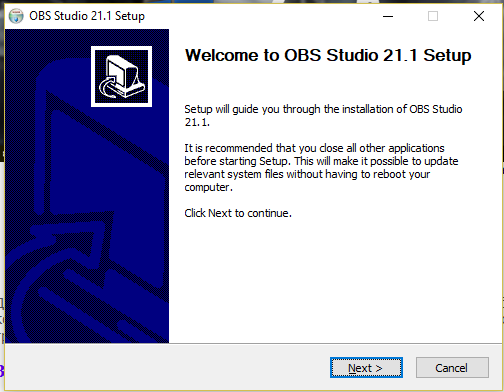Viewport: 504px width, 392px height.
Task: Cancel the OBS Studio installation
Action: click(x=452, y=368)
